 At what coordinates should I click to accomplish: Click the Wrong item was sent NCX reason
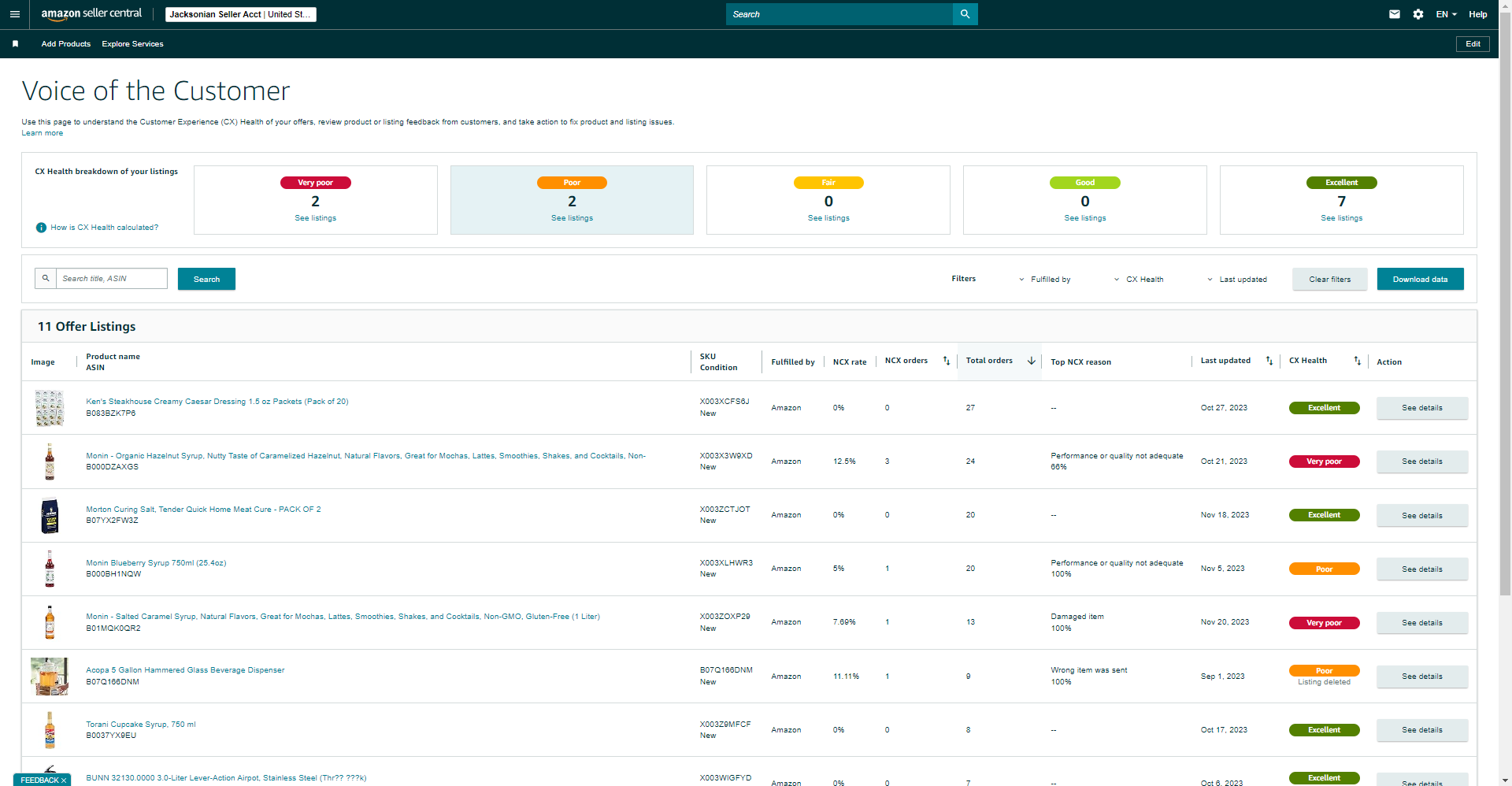click(x=1089, y=670)
